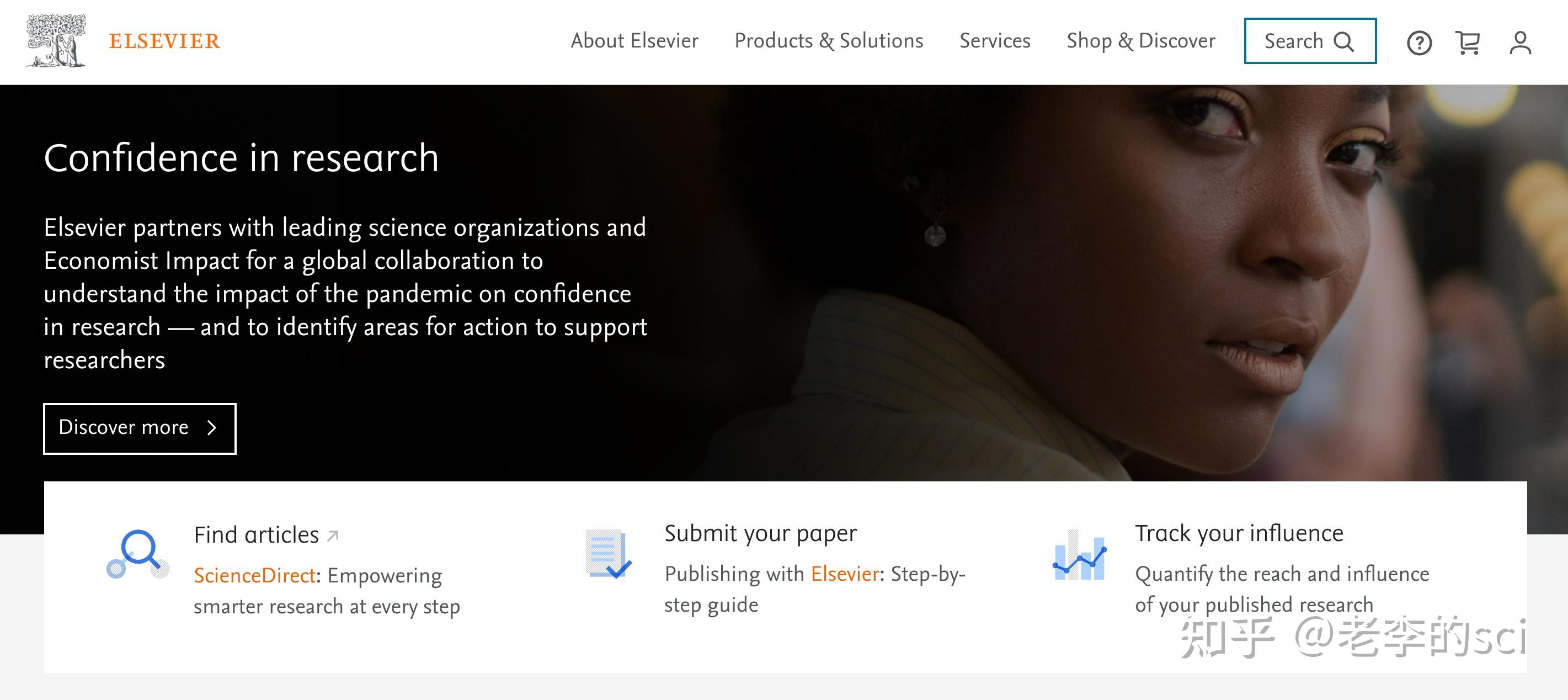Click the Discover more button
Viewport: 1568px width, 700px height.
point(140,428)
